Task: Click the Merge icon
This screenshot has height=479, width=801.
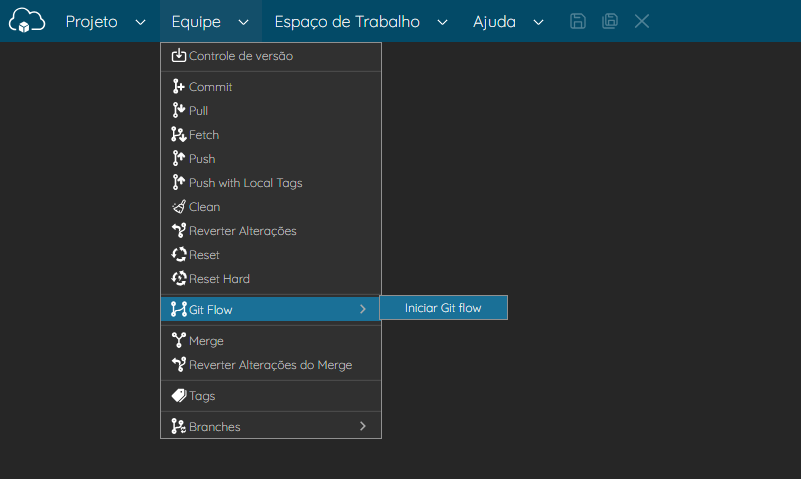Action: pyautogui.click(x=179, y=340)
